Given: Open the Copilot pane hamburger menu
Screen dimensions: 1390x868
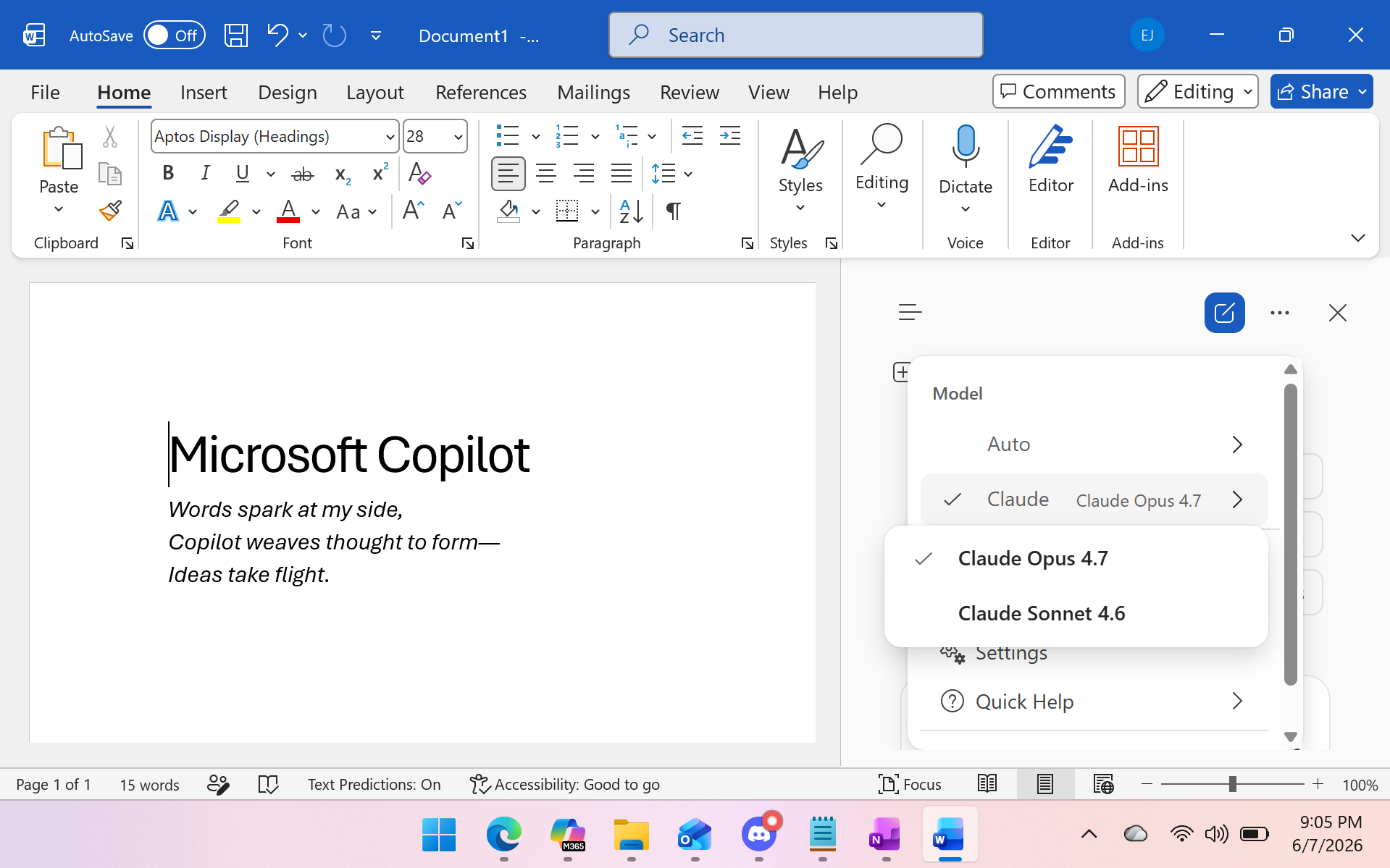Looking at the screenshot, I should point(910,312).
